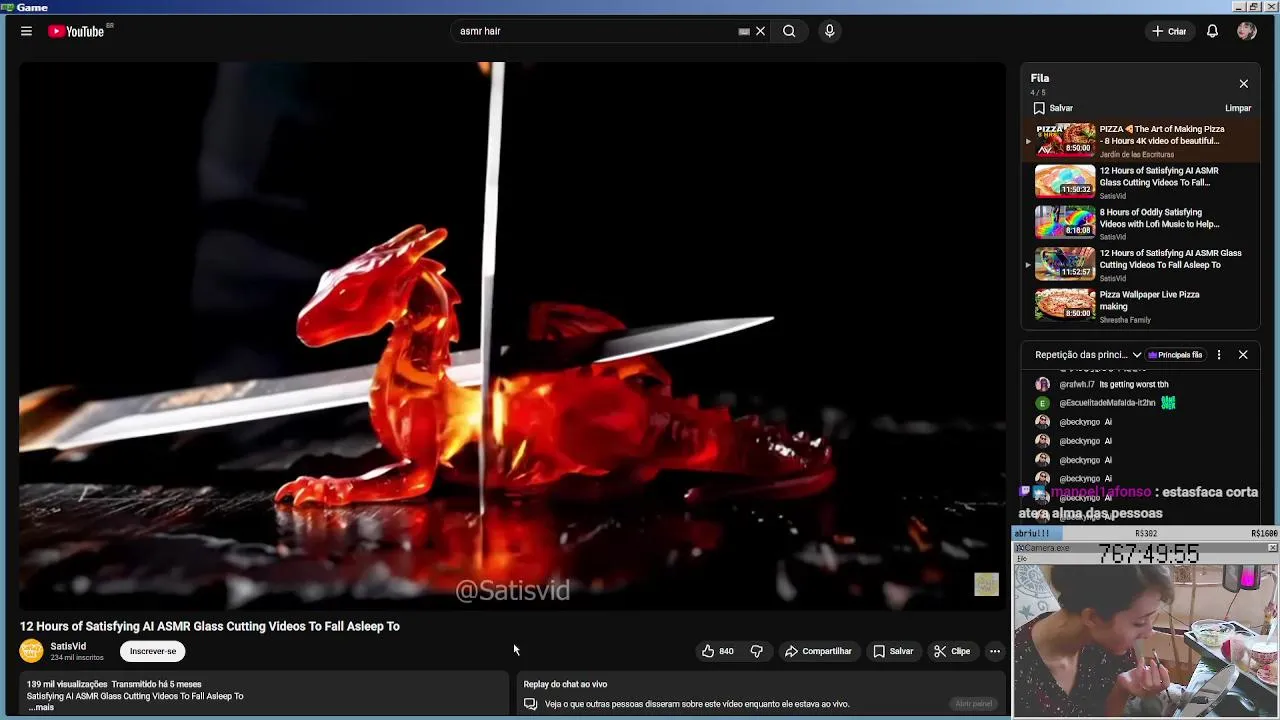The image size is (1280, 720).
Task: Create a clip with the Clipe scissors
Action: point(952,651)
